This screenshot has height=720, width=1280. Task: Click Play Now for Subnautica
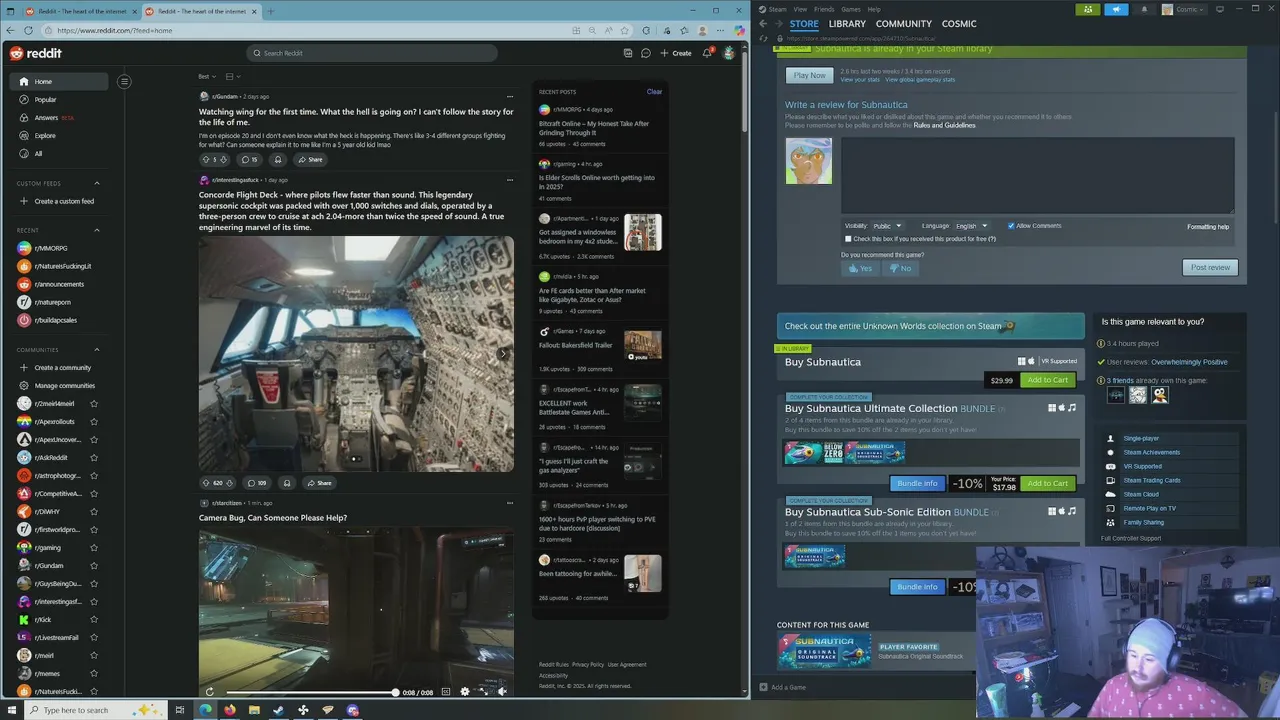click(810, 75)
